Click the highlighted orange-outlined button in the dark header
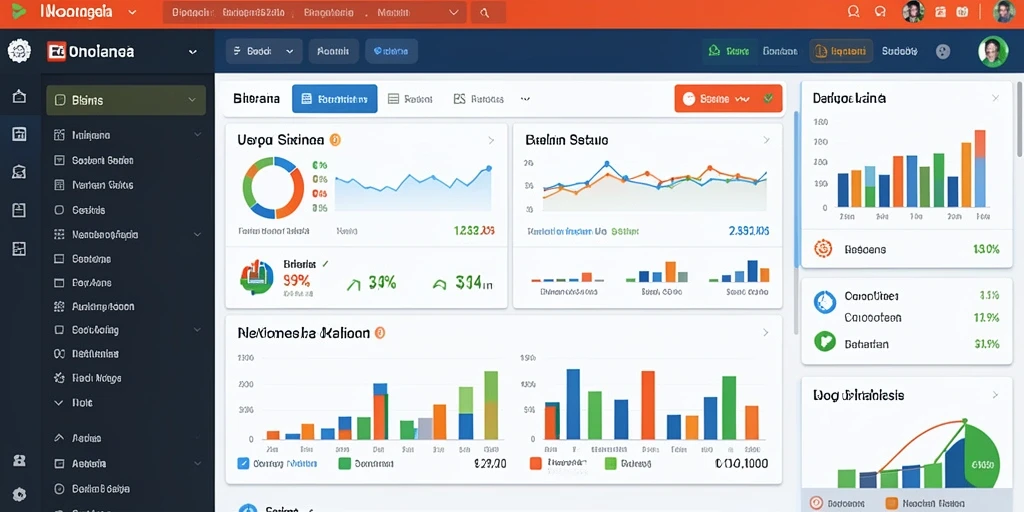 841,51
